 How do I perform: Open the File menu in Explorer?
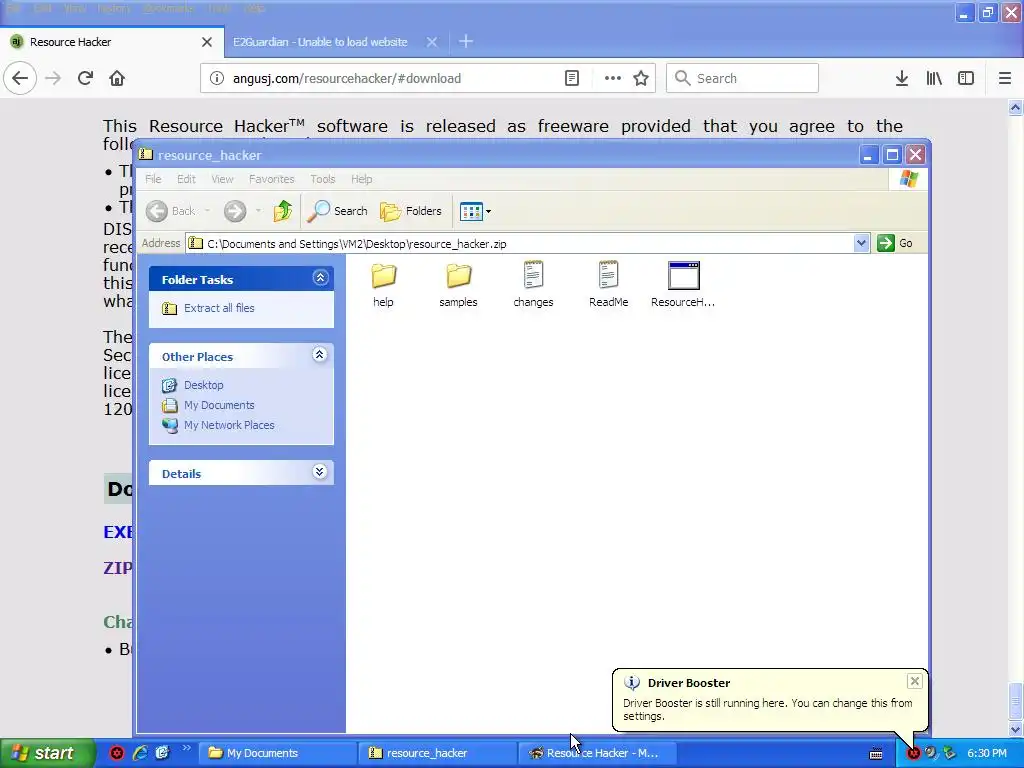[153, 179]
